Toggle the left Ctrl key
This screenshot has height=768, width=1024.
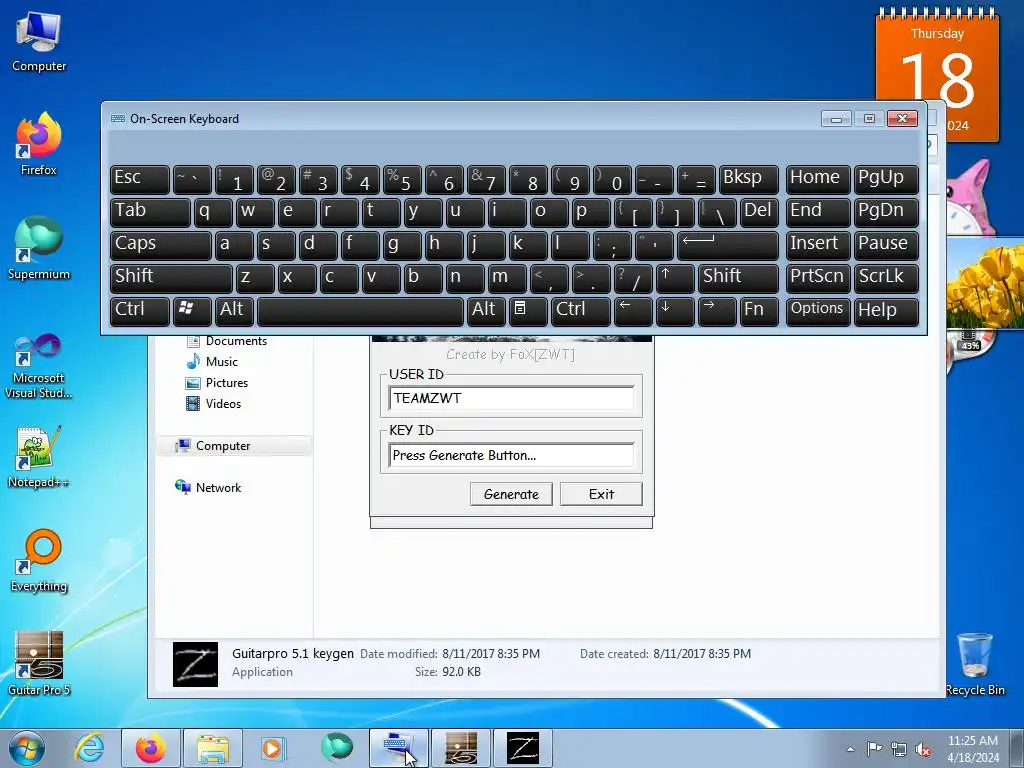tap(140, 311)
